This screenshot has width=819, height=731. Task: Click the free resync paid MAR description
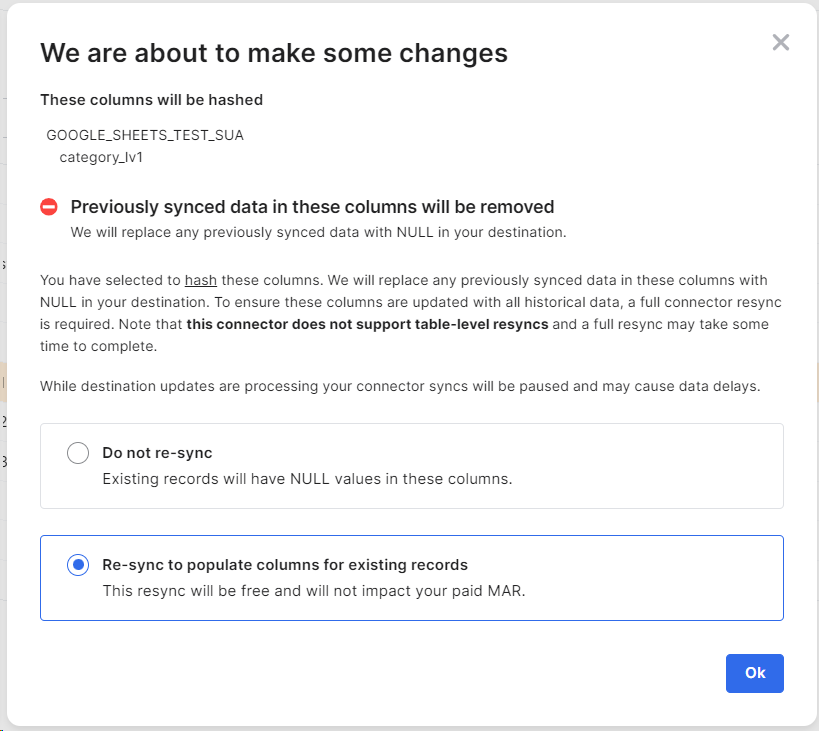pos(314,591)
